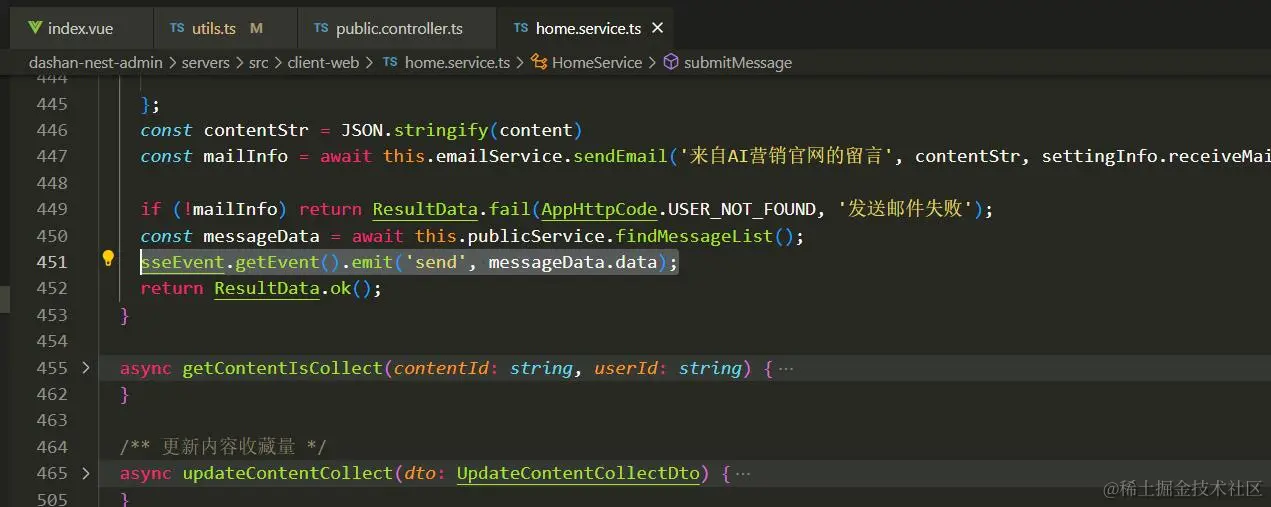Image resolution: width=1271 pixels, height=507 pixels.
Task: Click JSON.stringify call on line 446
Action: (x=416, y=130)
